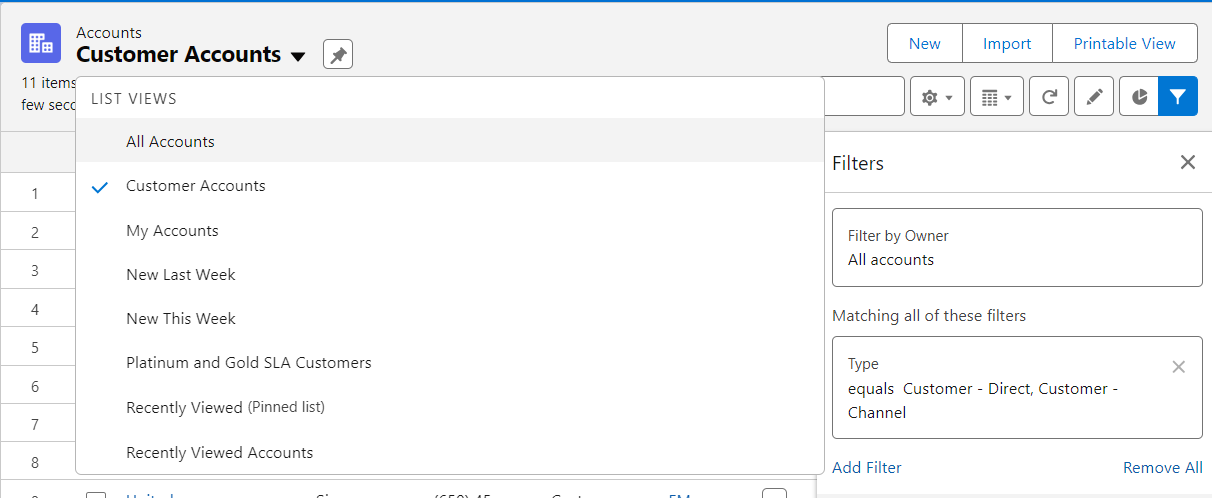The image size is (1212, 498).
Task: Open Recently Viewed Accounts view
Action: (x=450, y=452)
